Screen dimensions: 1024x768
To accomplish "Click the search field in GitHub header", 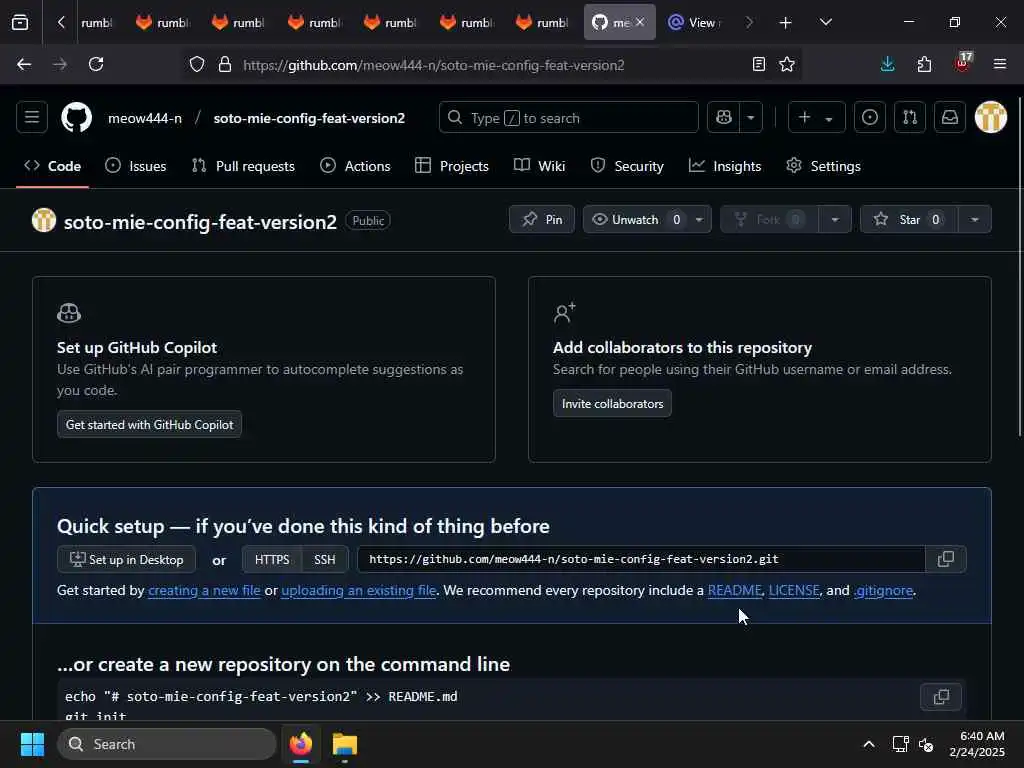I will click(568, 118).
